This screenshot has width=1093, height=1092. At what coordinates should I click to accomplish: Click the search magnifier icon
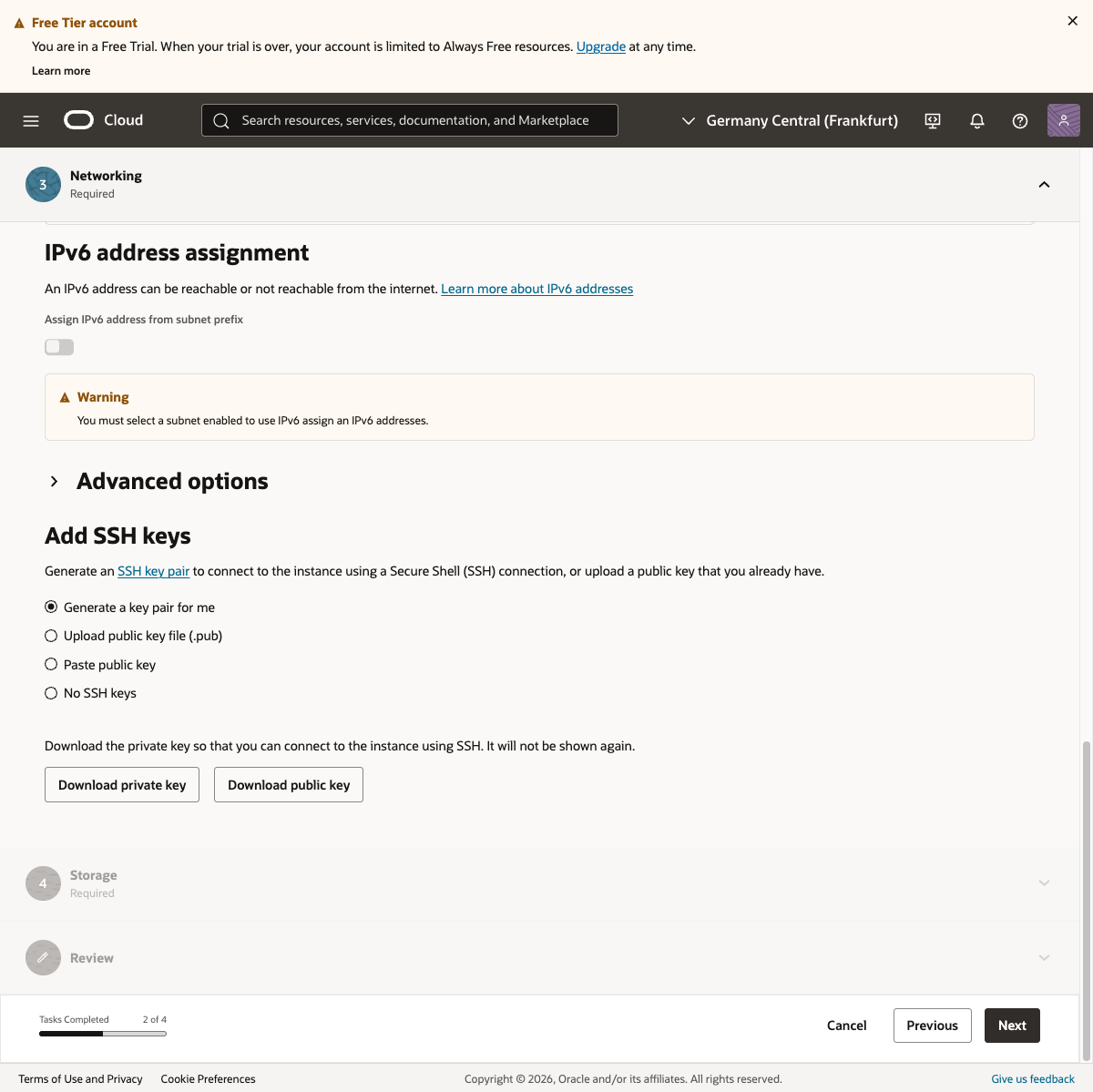(x=221, y=120)
